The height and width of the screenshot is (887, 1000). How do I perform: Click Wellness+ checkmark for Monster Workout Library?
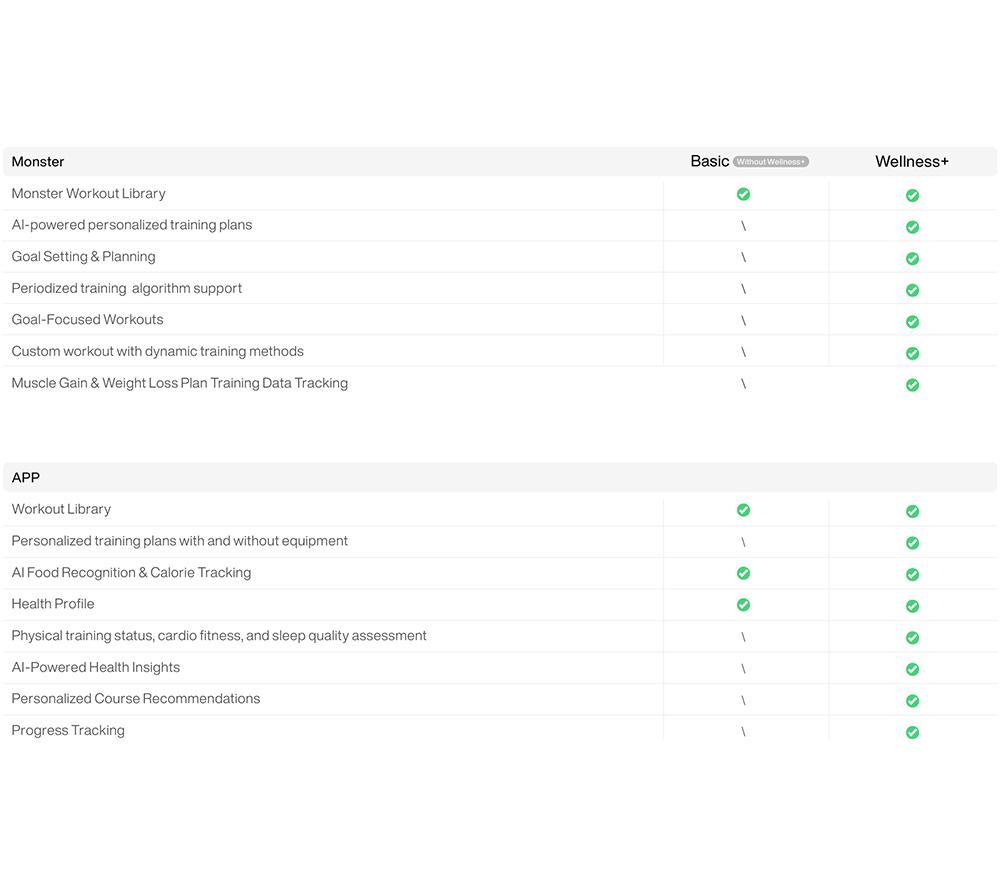(913, 195)
